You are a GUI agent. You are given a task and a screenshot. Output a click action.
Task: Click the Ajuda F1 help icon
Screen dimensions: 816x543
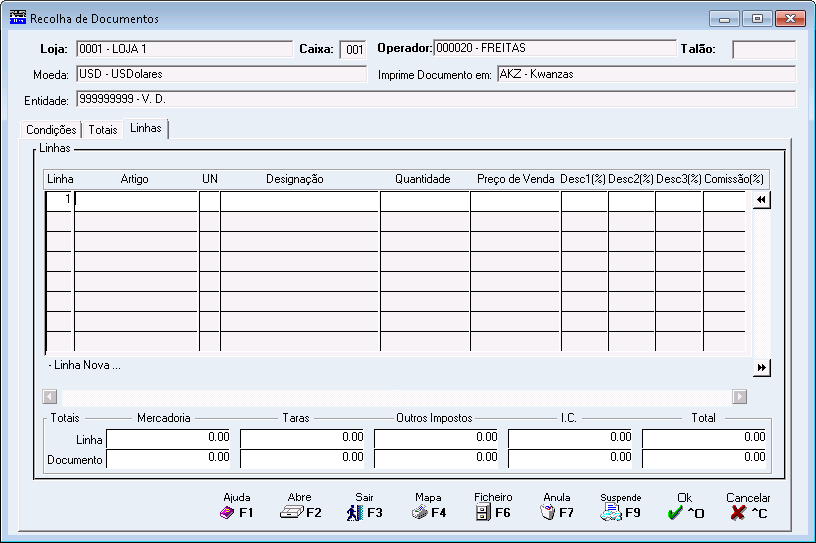[227, 513]
